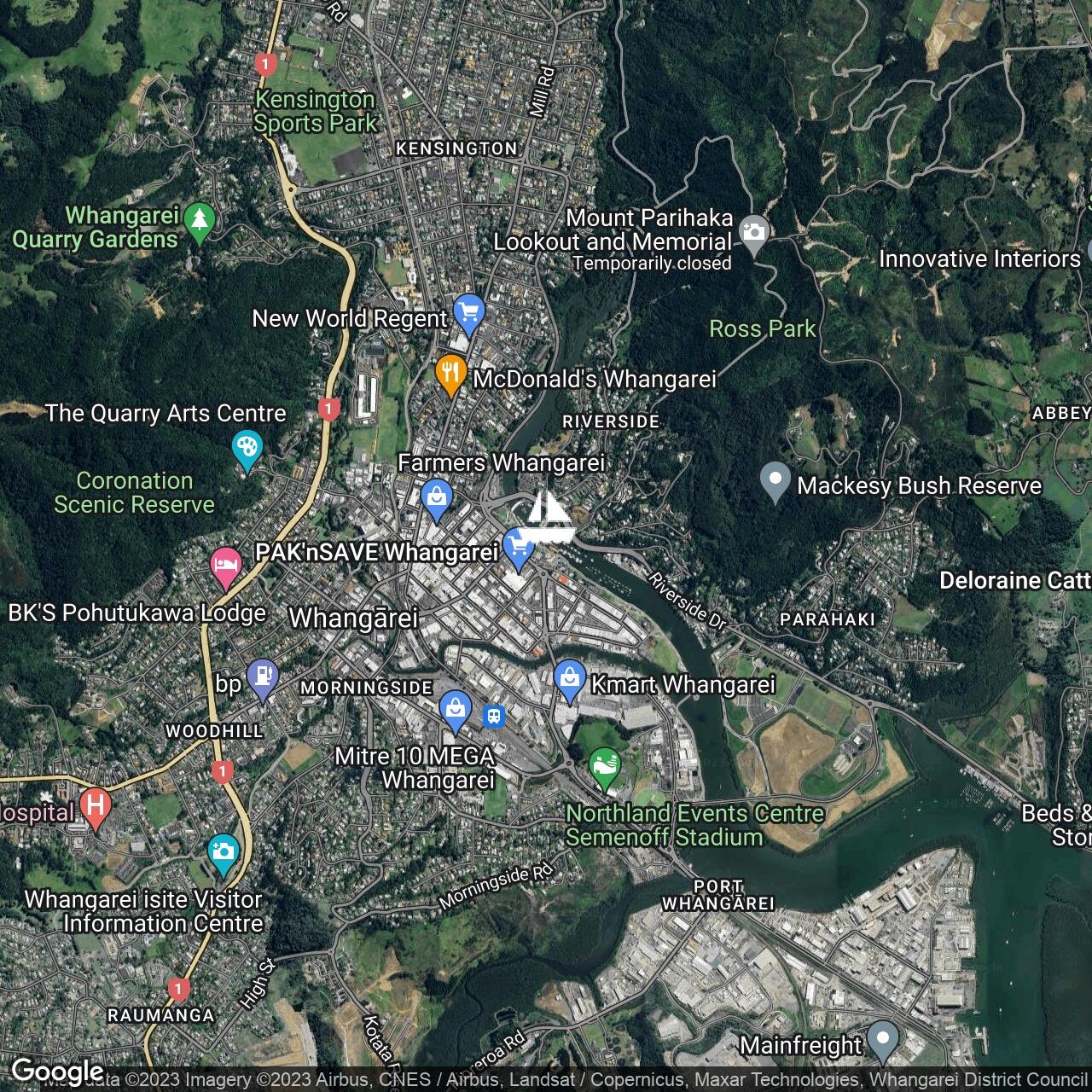Select the Mount Parihaka Lookout camera pin

pos(754,233)
